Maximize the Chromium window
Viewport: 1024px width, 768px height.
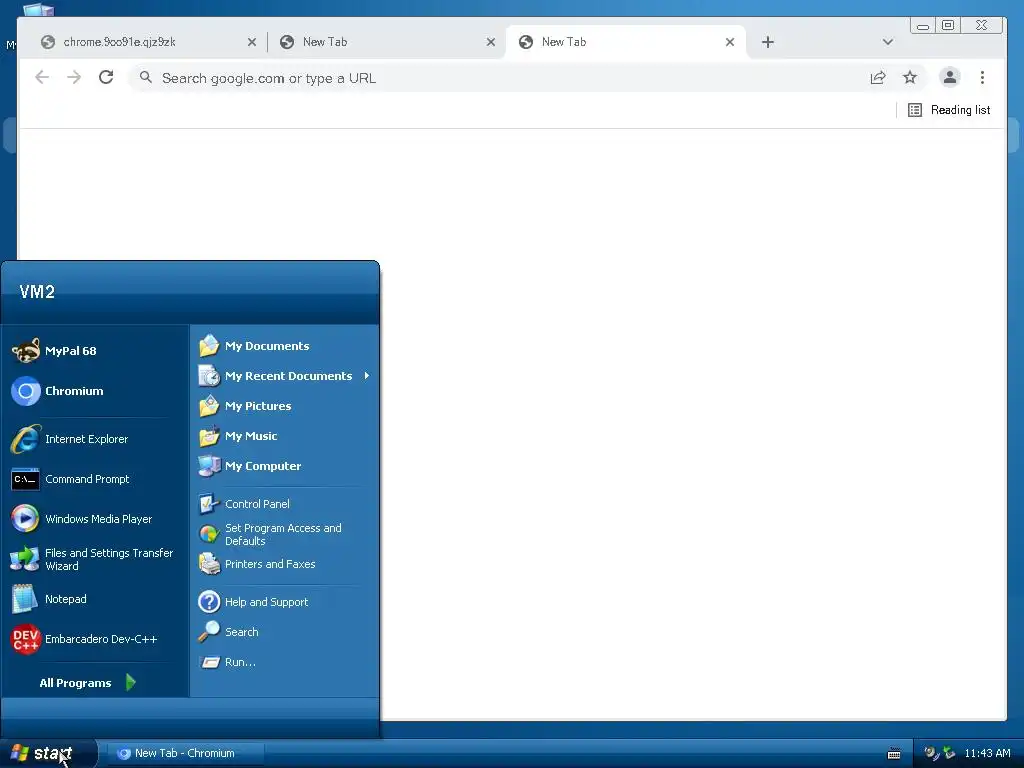coord(948,25)
